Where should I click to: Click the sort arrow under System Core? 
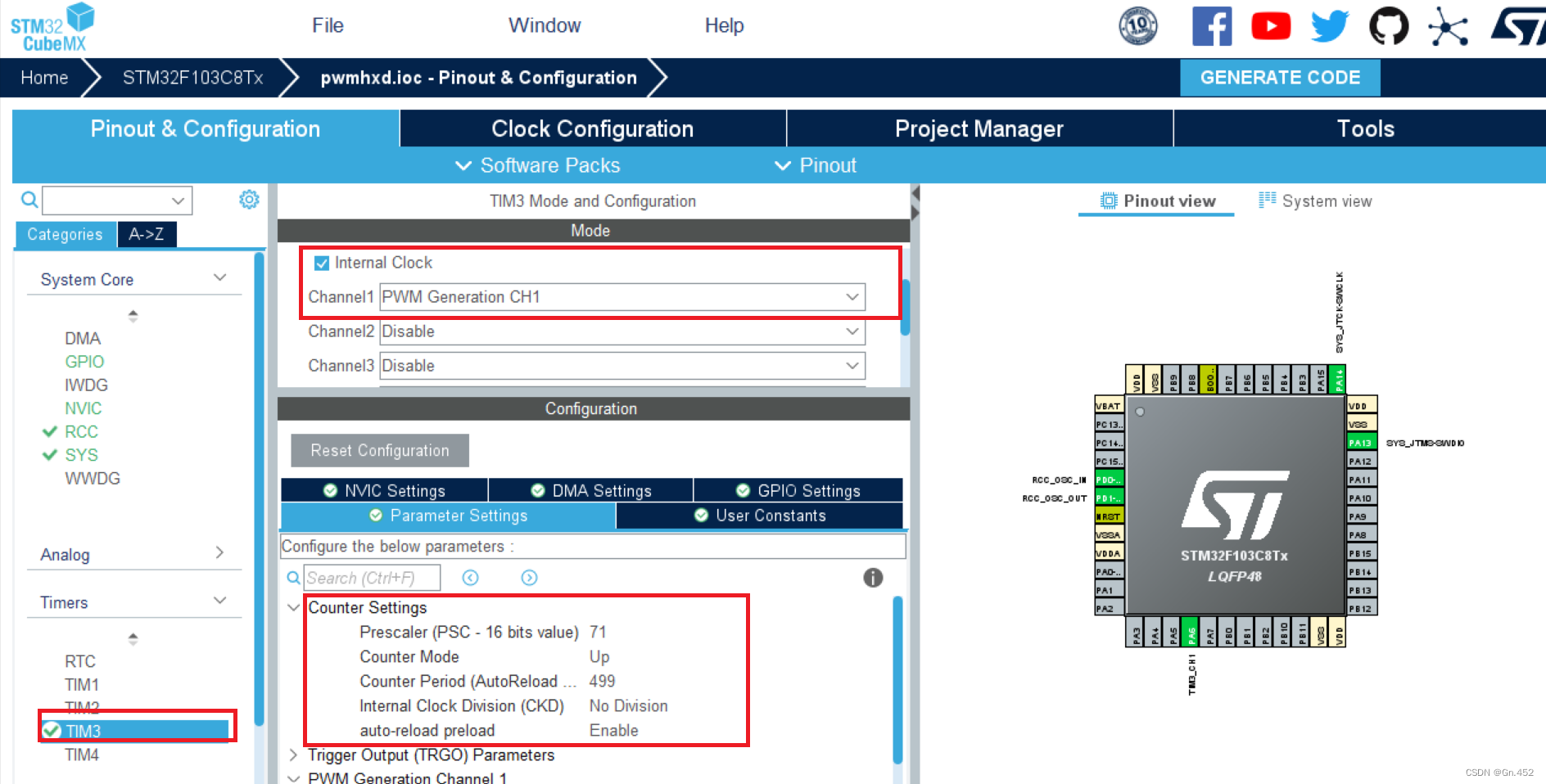click(x=133, y=315)
